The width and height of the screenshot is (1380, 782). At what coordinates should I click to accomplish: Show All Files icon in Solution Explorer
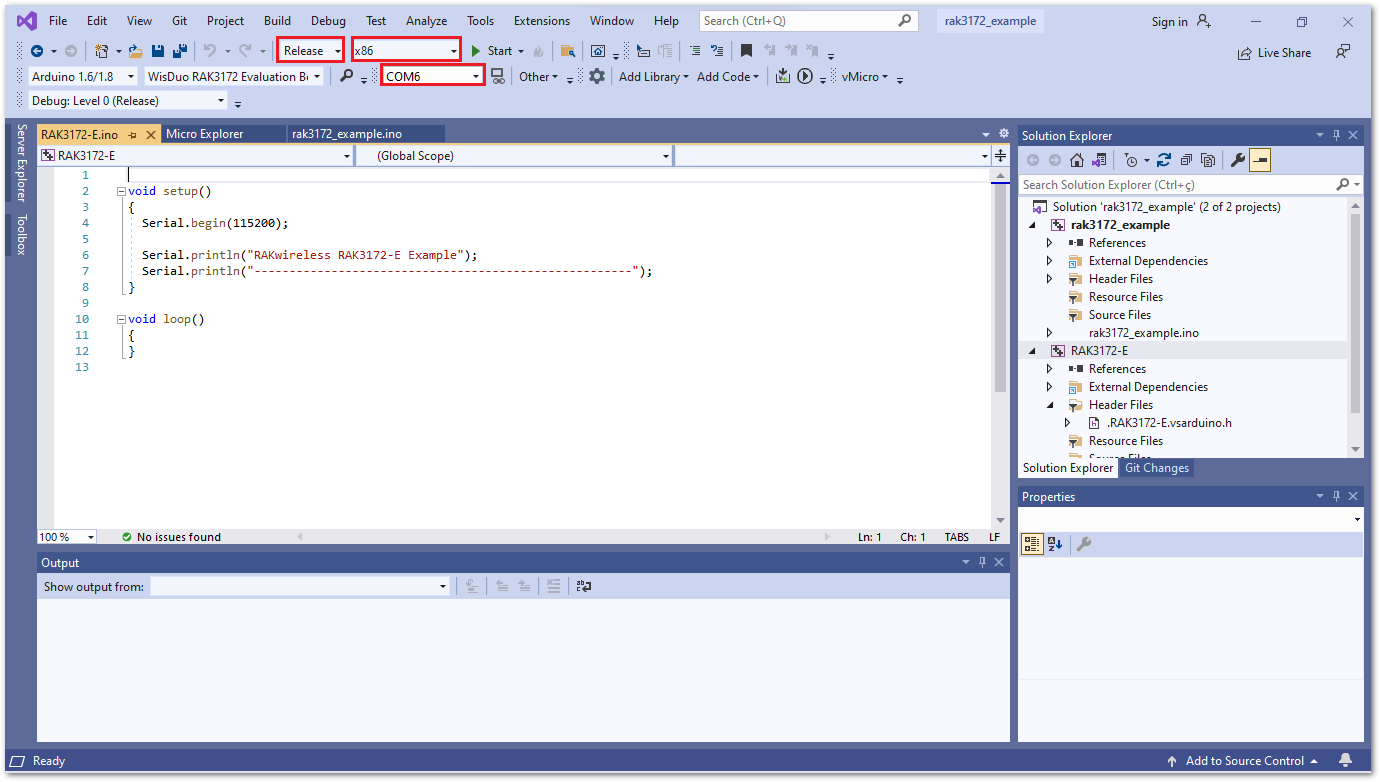pyautogui.click(x=1208, y=160)
